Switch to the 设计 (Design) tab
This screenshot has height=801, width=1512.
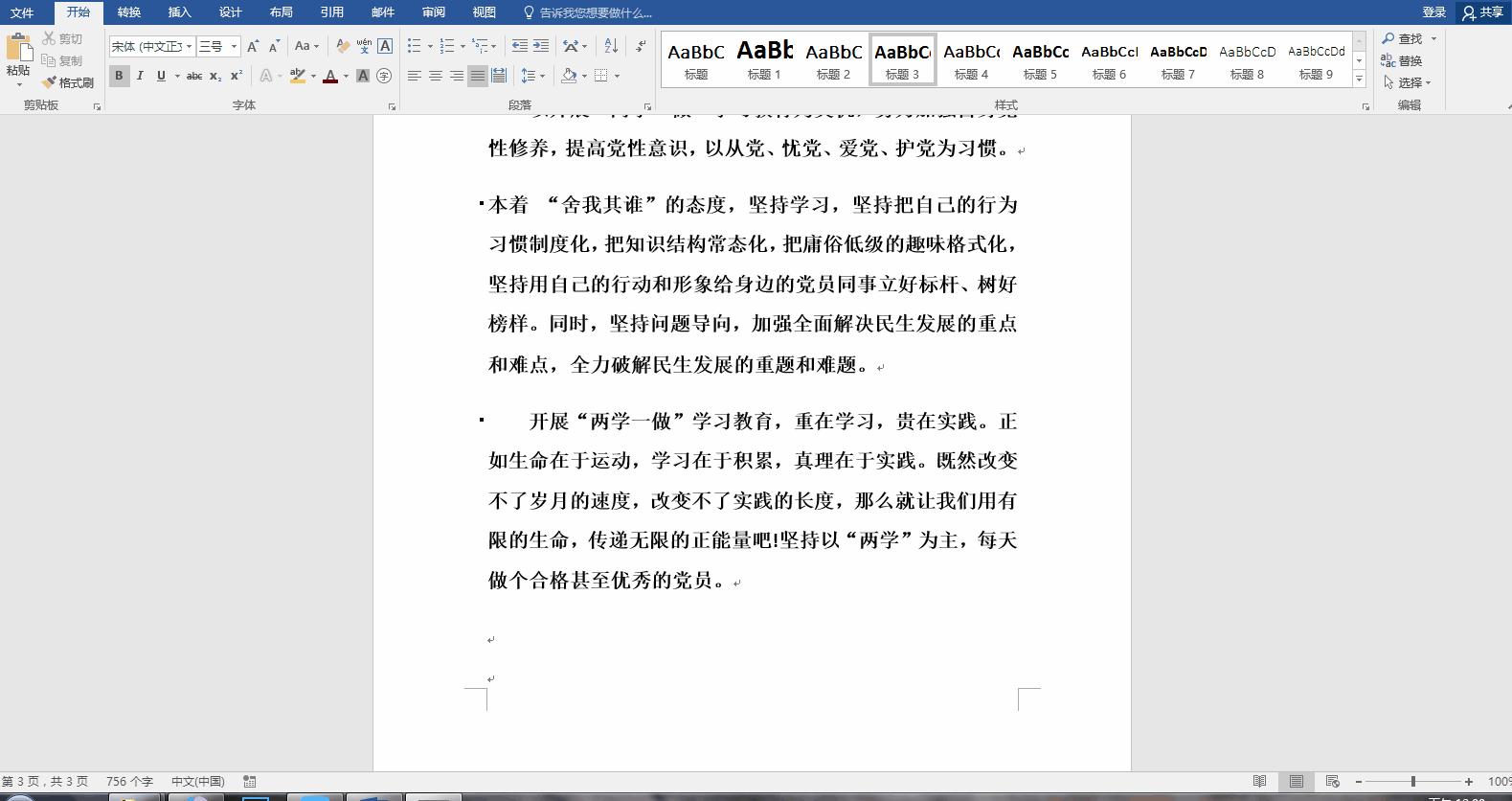click(x=230, y=12)
